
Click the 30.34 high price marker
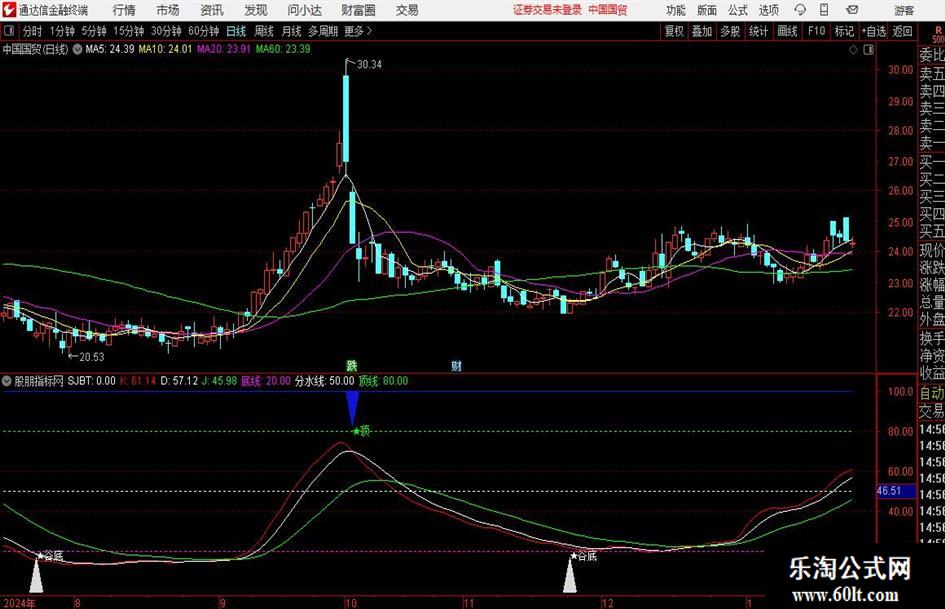pos(369,64)
